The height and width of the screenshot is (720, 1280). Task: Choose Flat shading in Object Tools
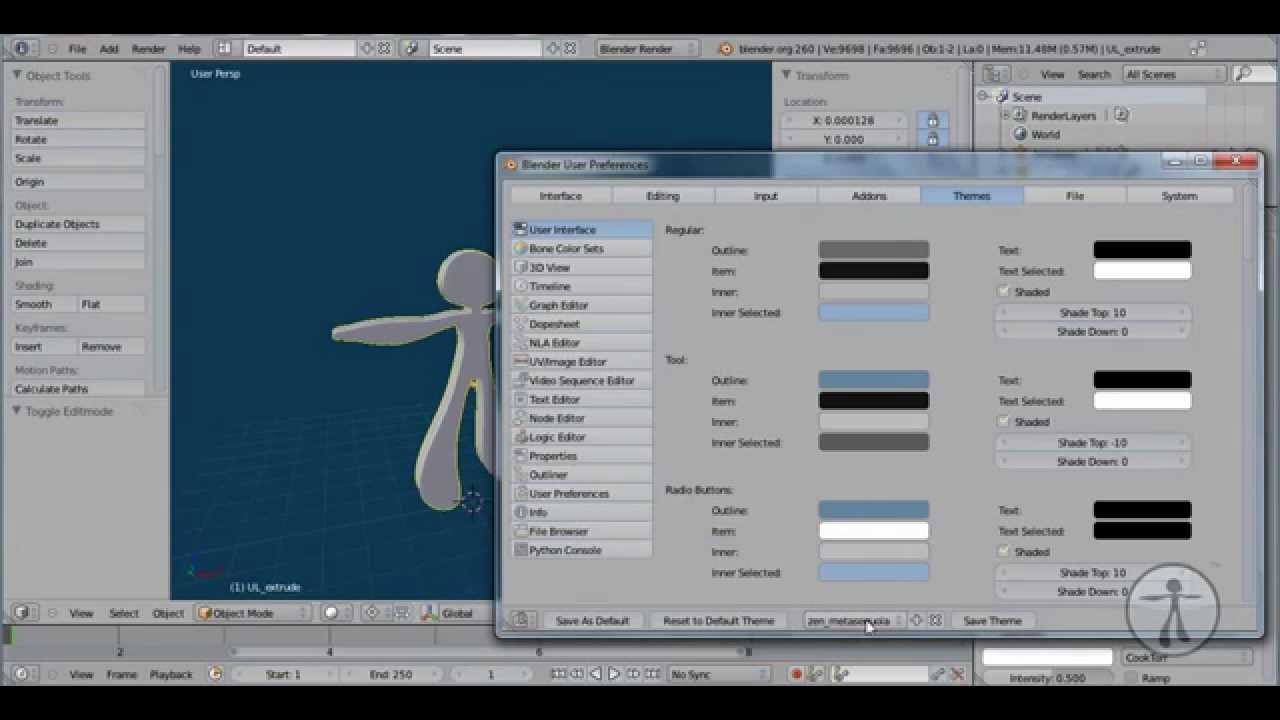(x=112, y=304)
